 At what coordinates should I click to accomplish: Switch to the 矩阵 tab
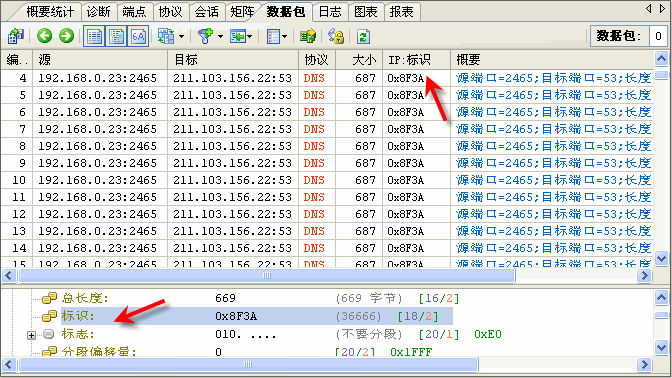tap(242, 12)
